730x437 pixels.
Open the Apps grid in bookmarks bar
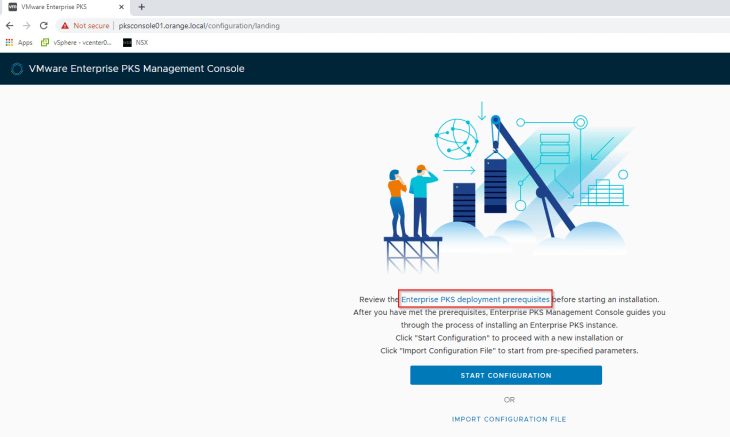[x=19, y=42]
